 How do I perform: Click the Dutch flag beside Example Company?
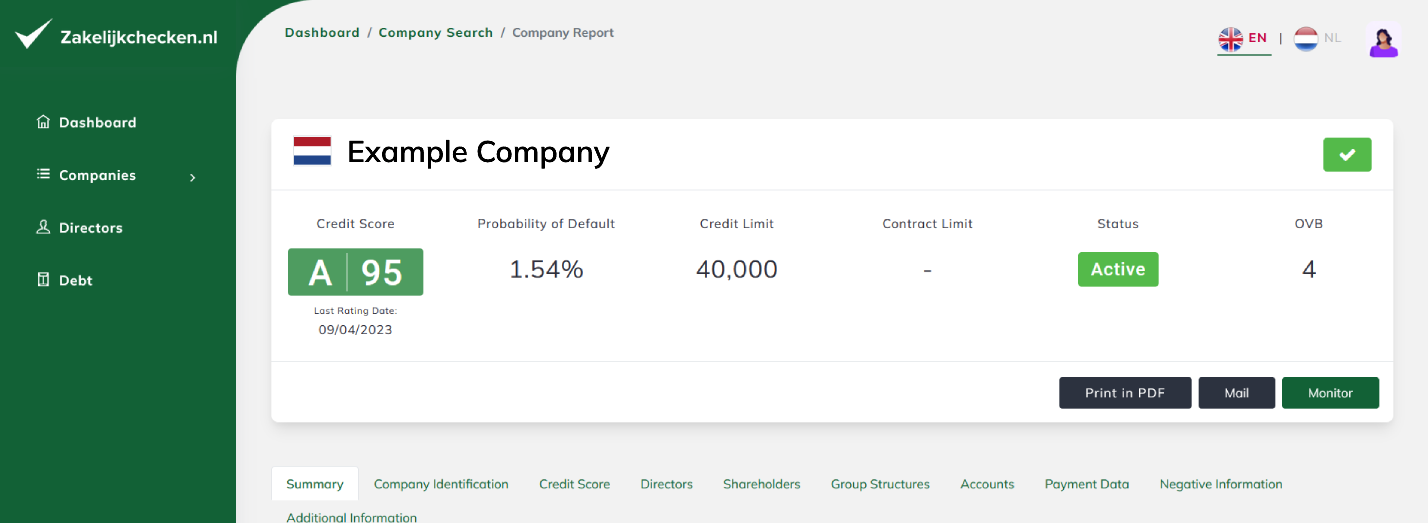click(312, 151)
